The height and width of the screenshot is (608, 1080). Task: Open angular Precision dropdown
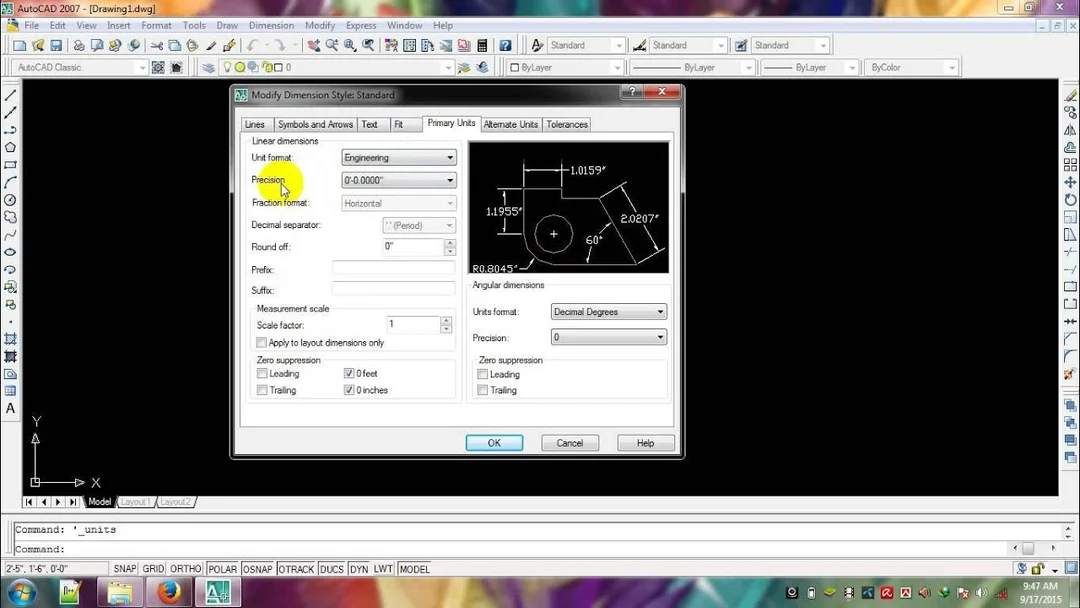608,337
